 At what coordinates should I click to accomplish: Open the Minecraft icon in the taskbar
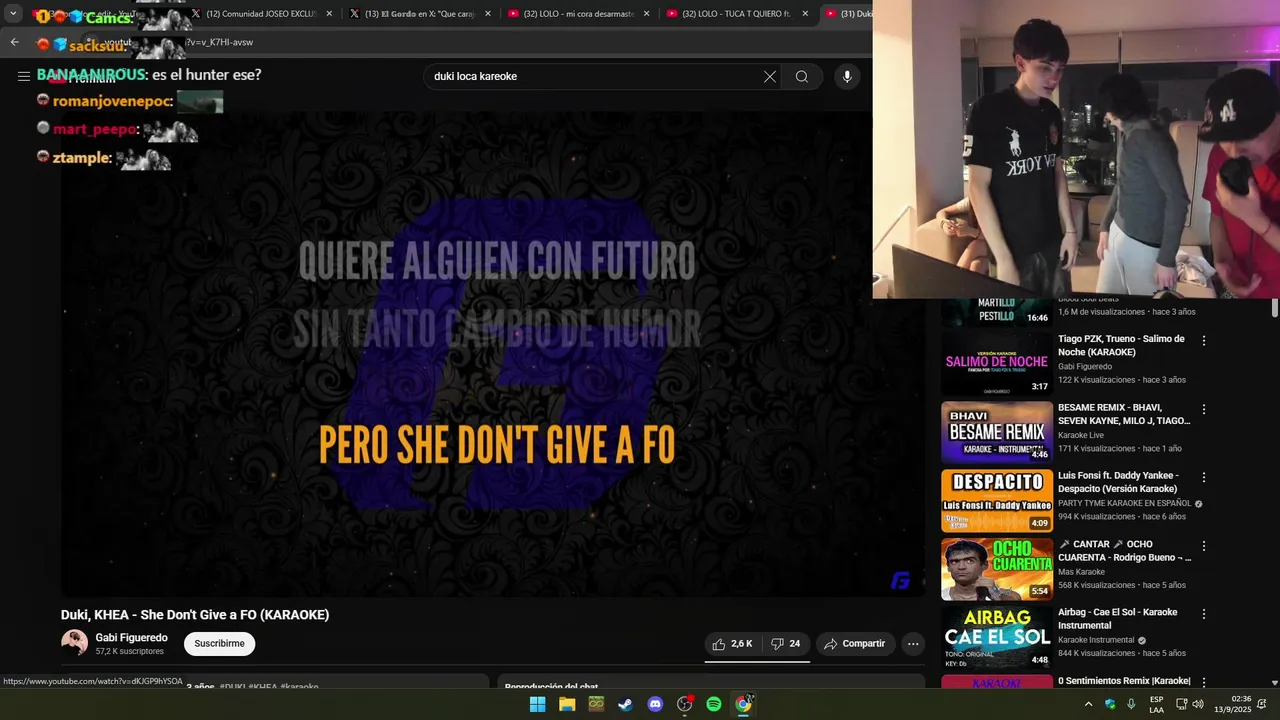tap(596, 704)
